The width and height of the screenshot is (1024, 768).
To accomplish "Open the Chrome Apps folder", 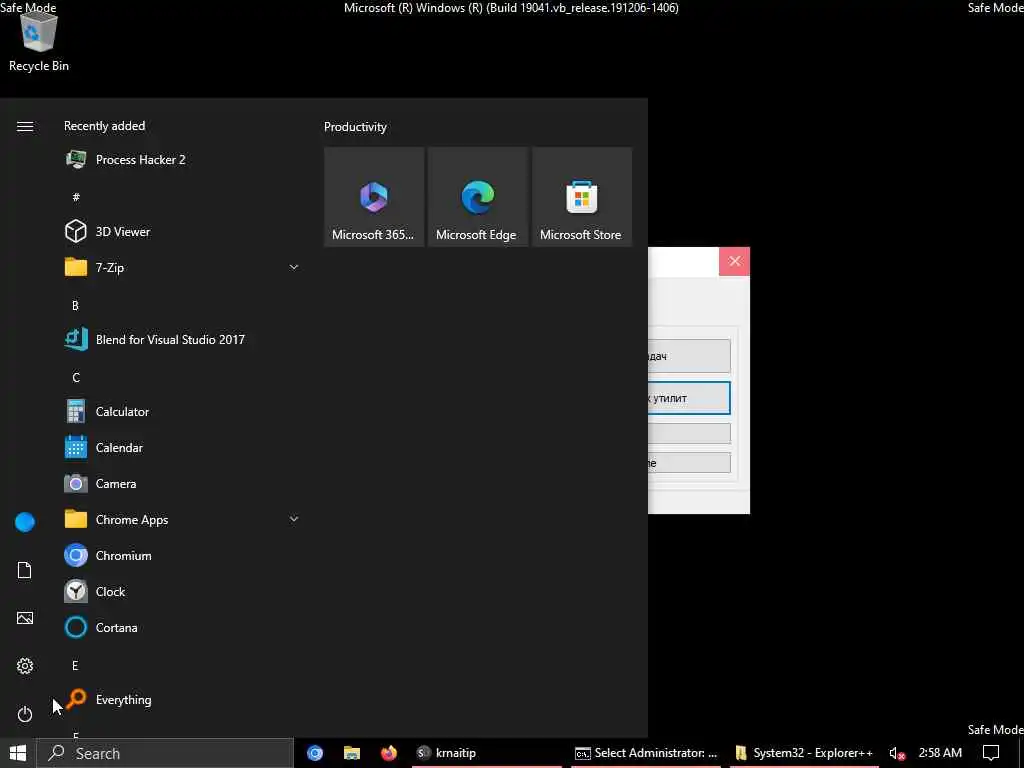I will coord(180,519).
